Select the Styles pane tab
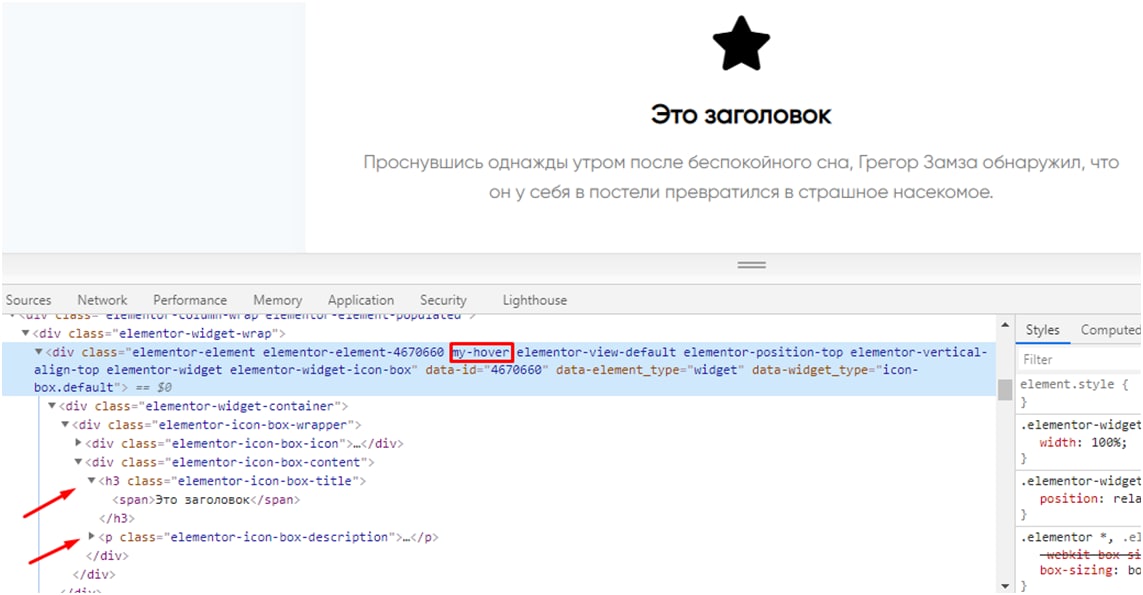This screenshot has width=1143, height=595. [1042, 330]
